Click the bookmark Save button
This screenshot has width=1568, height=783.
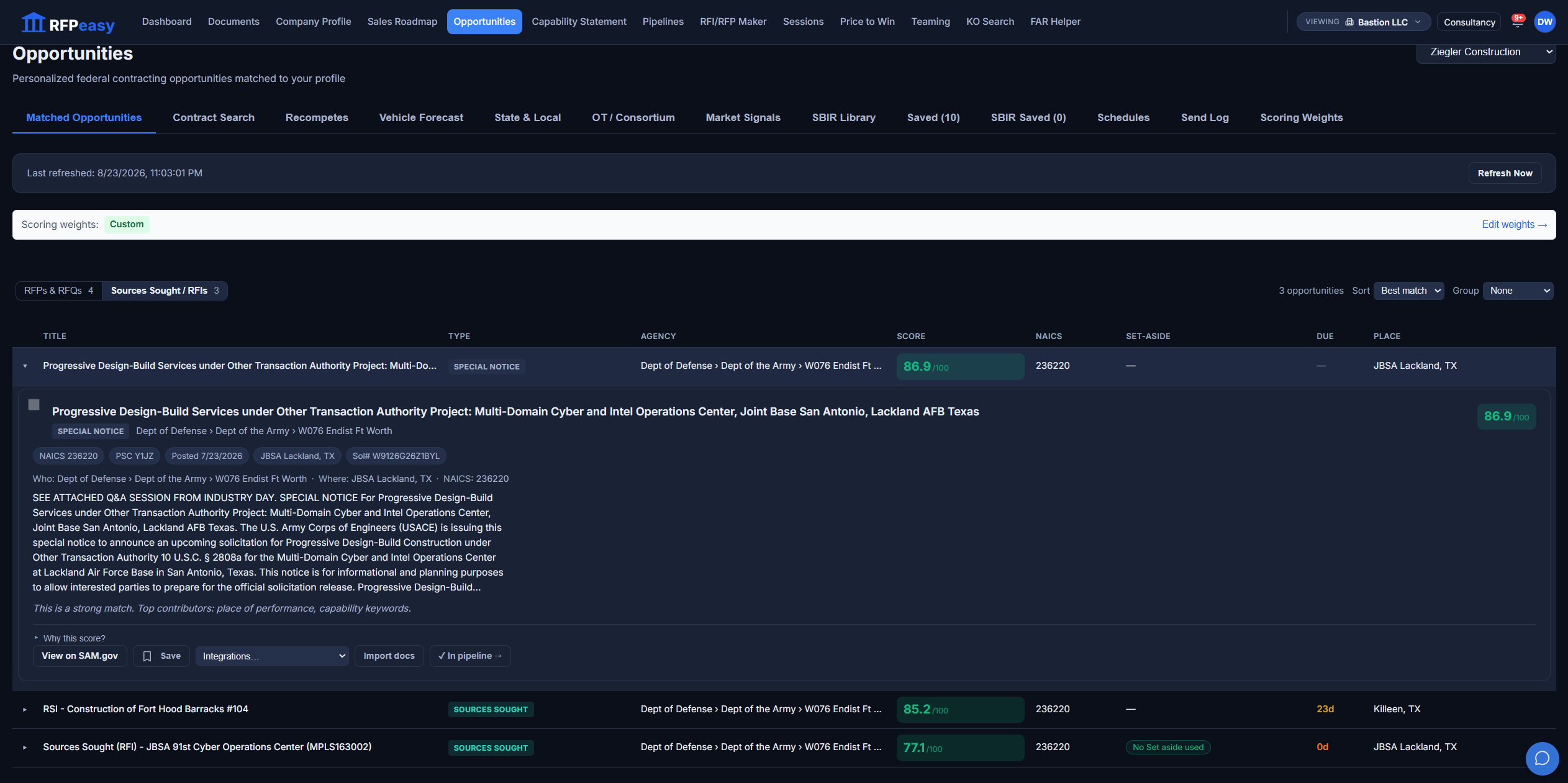(x=161, y=656)
